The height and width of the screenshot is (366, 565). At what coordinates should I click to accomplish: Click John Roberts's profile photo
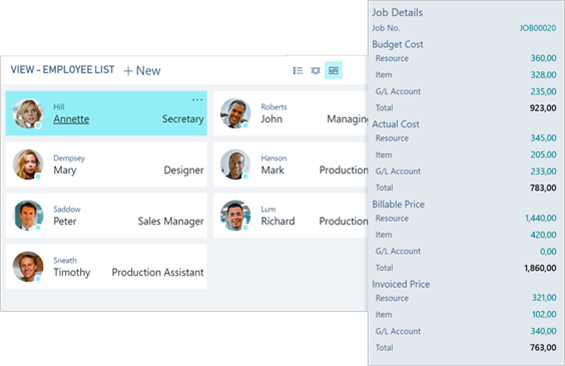pos(235,113)
